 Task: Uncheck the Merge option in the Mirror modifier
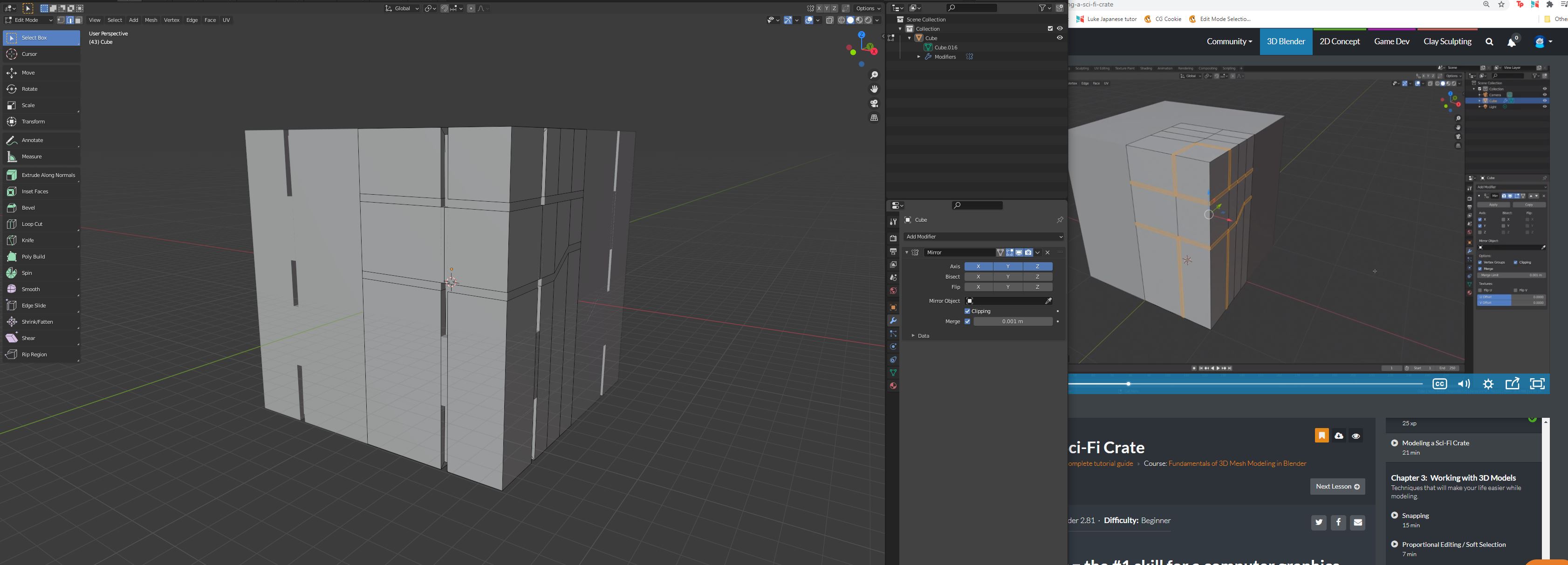pyautogui.click(x=967, y=321)
